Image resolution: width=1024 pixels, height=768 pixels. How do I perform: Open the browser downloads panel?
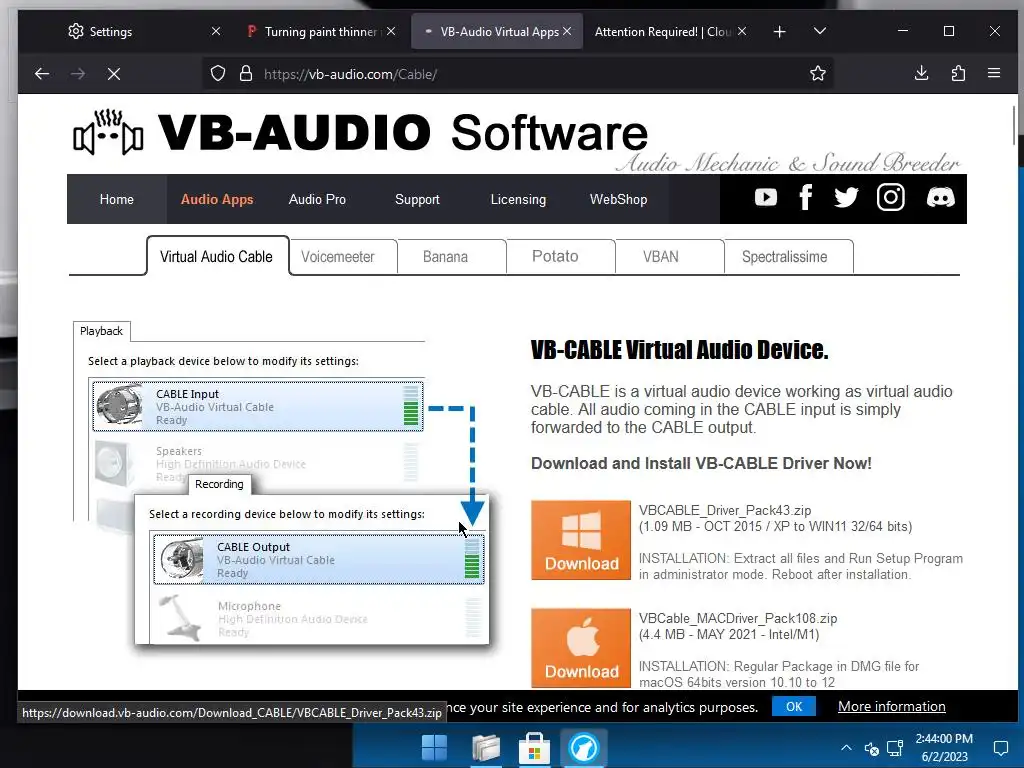click(x=921, y=73)
